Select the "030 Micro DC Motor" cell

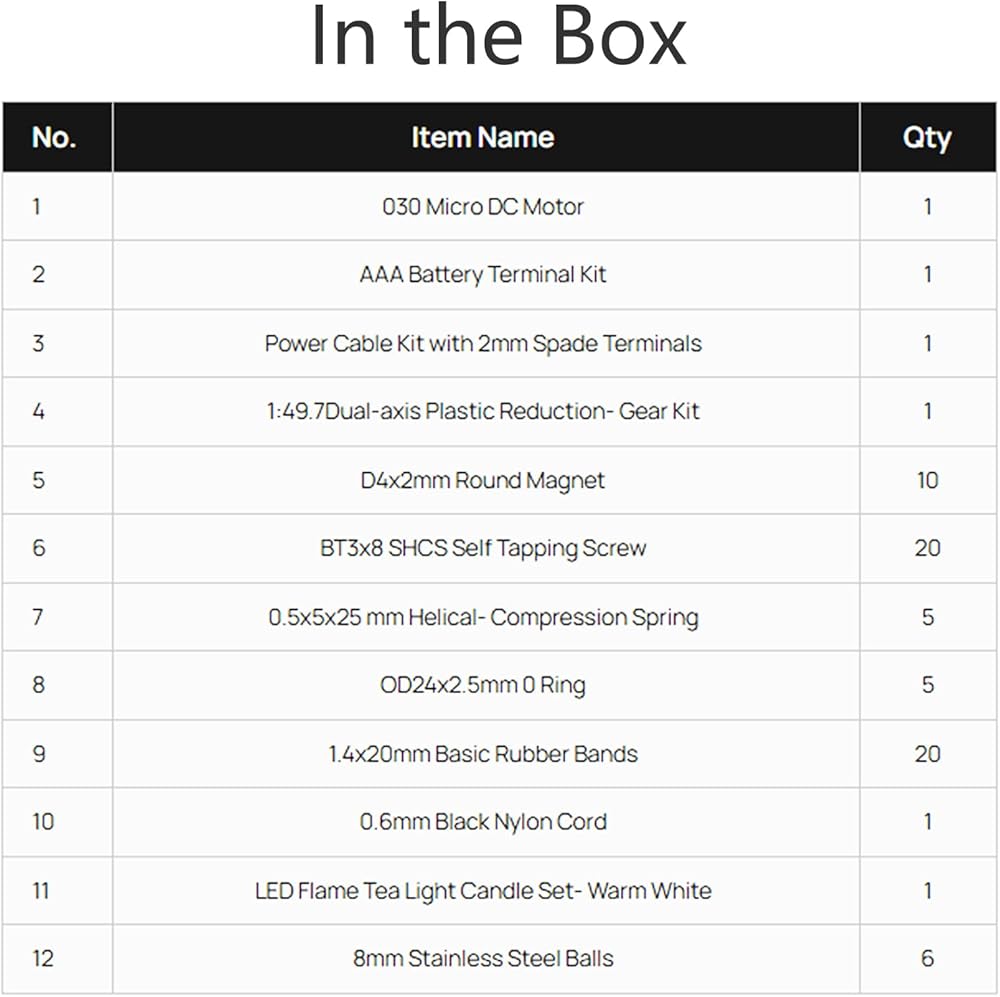[483, 207]
